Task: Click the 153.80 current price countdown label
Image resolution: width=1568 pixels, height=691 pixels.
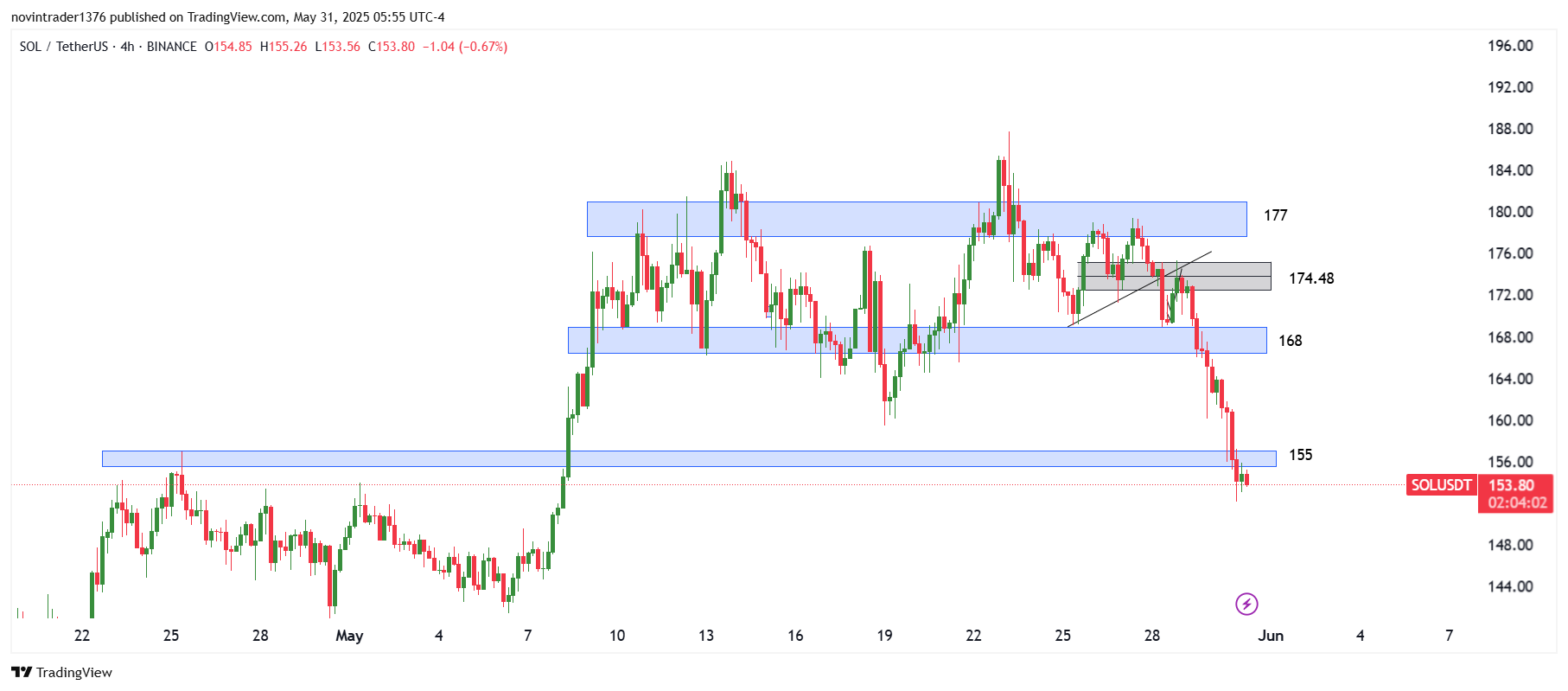Action: coord(1516,494)
